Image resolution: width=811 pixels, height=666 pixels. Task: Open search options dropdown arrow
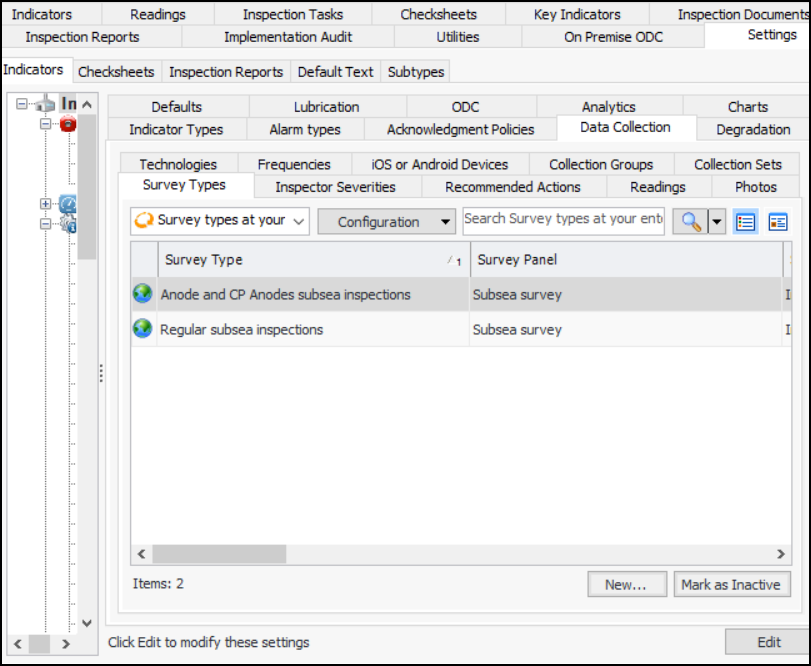click(x=717, y=222)
